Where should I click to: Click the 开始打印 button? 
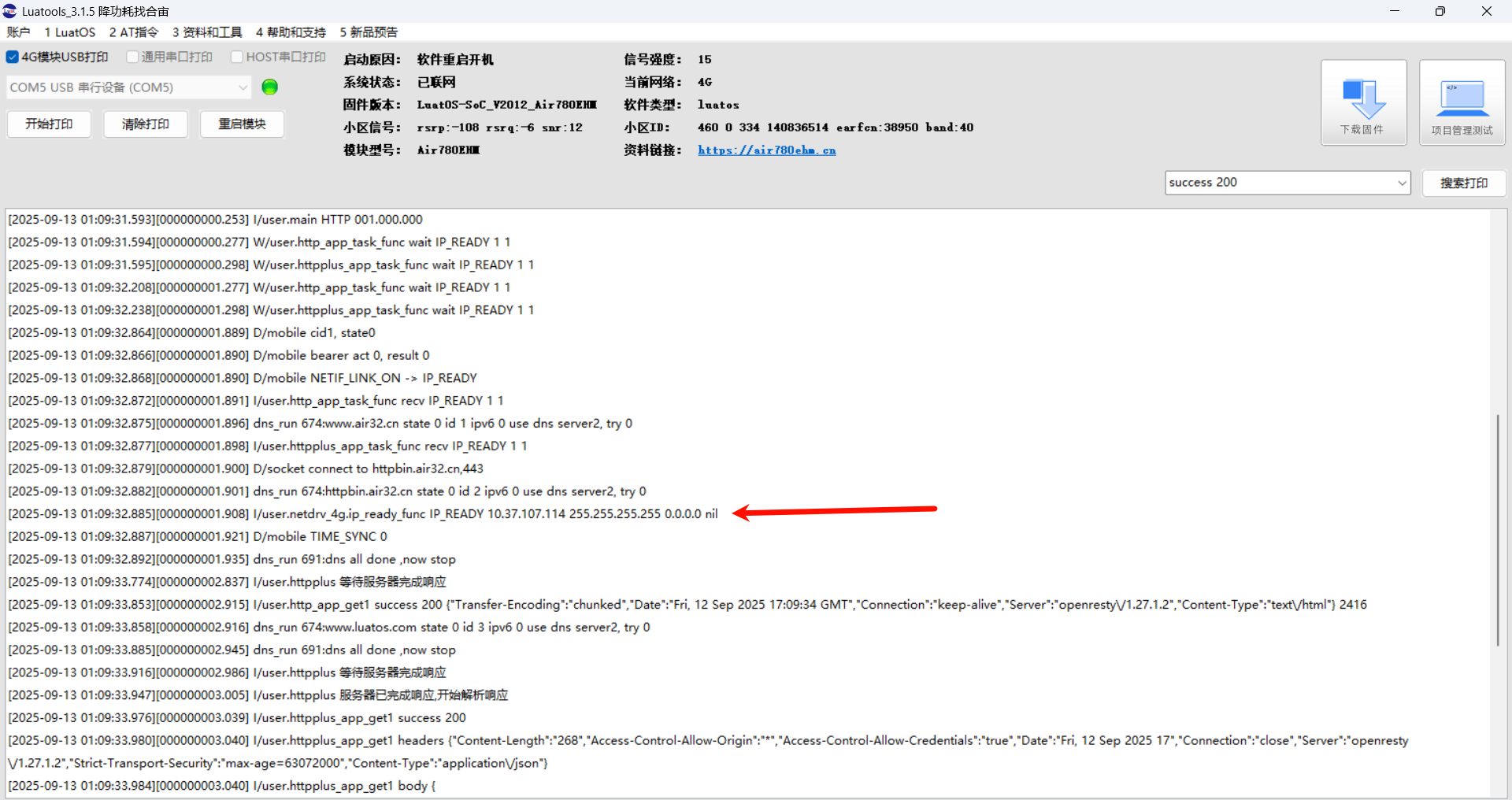pos(49,124)
